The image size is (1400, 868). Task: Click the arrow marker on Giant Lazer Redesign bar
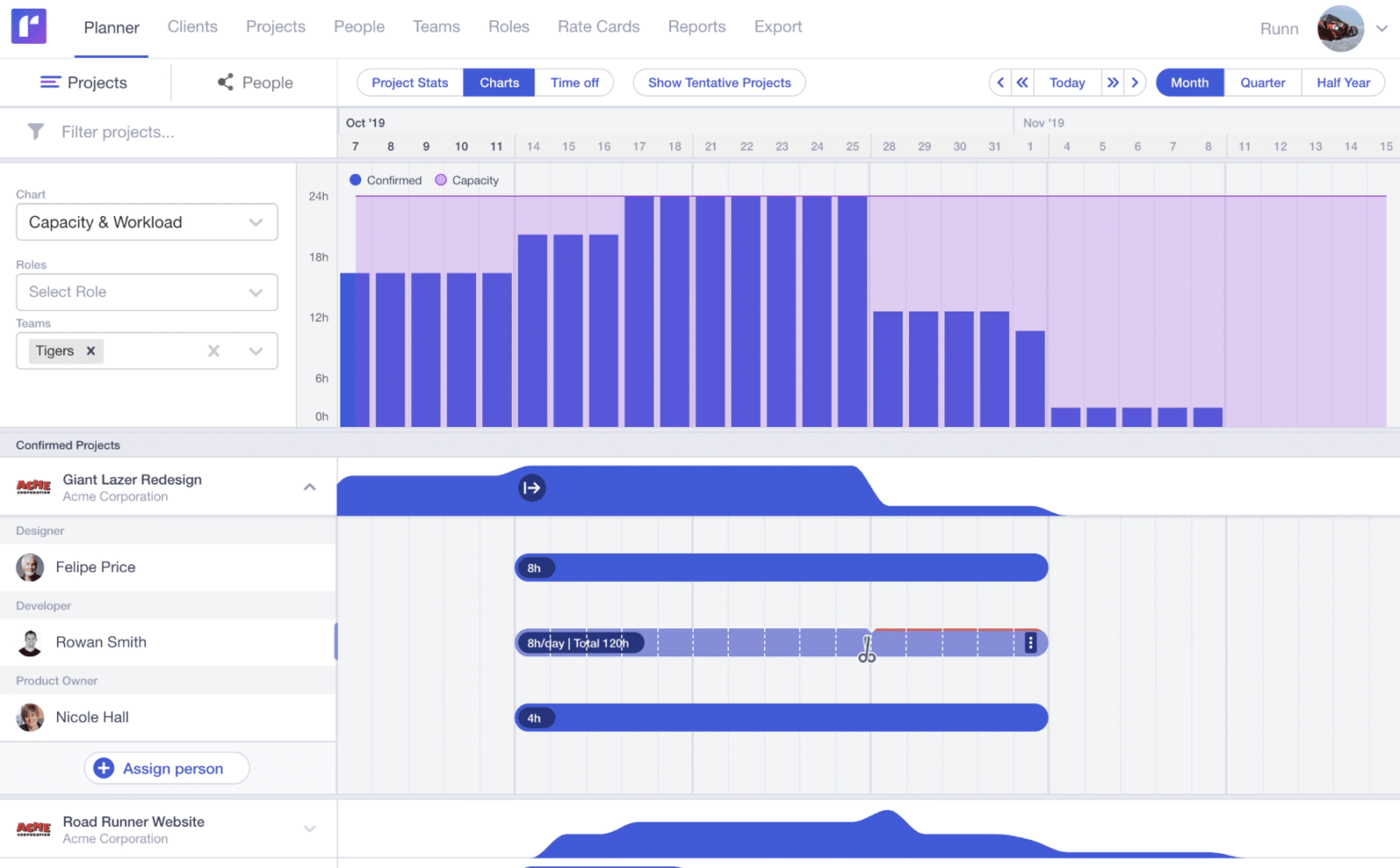pyautogui.click(x=532, y=488)
